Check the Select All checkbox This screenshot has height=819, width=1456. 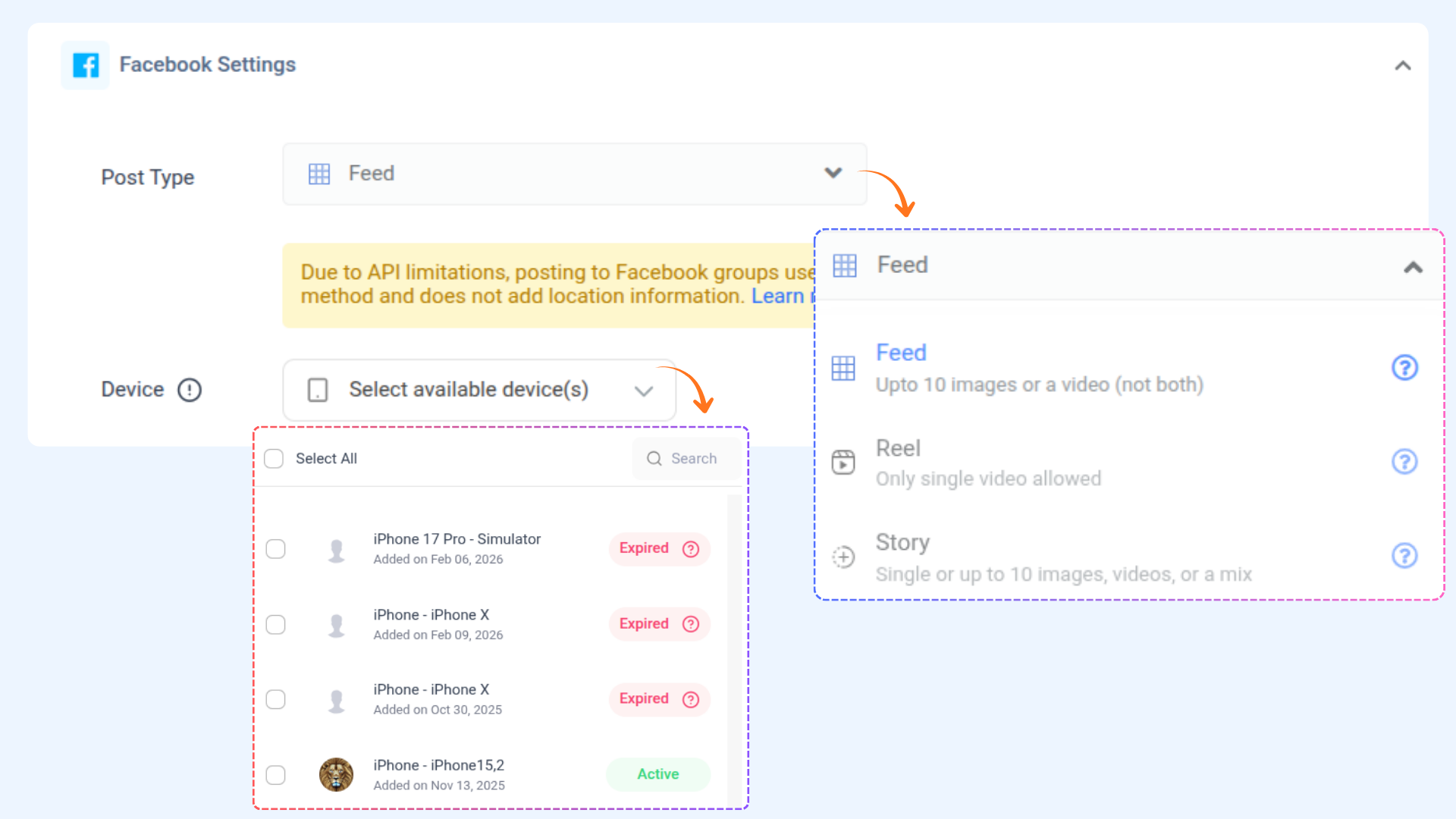tap(274, 459)
